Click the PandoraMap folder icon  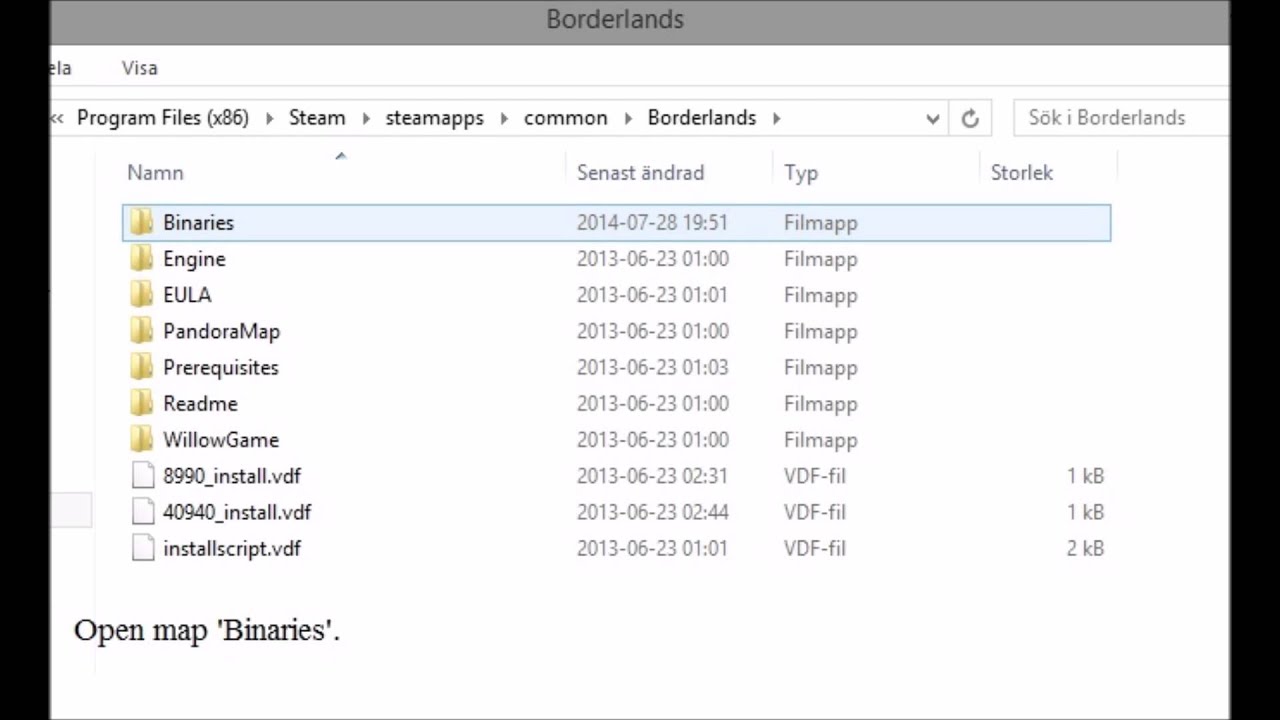click(142, 331)
